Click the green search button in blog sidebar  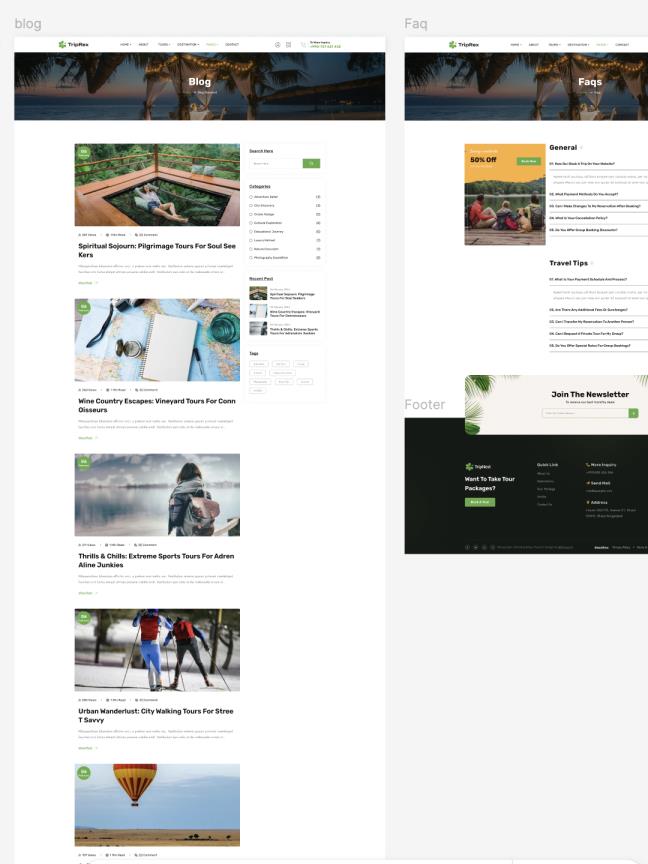pos(311,163)
